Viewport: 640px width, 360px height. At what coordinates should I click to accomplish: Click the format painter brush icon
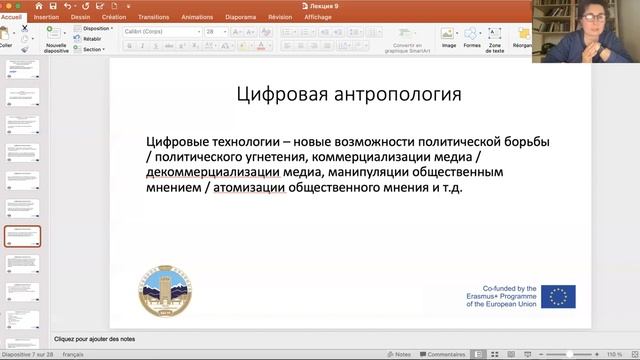coord(24,49)
